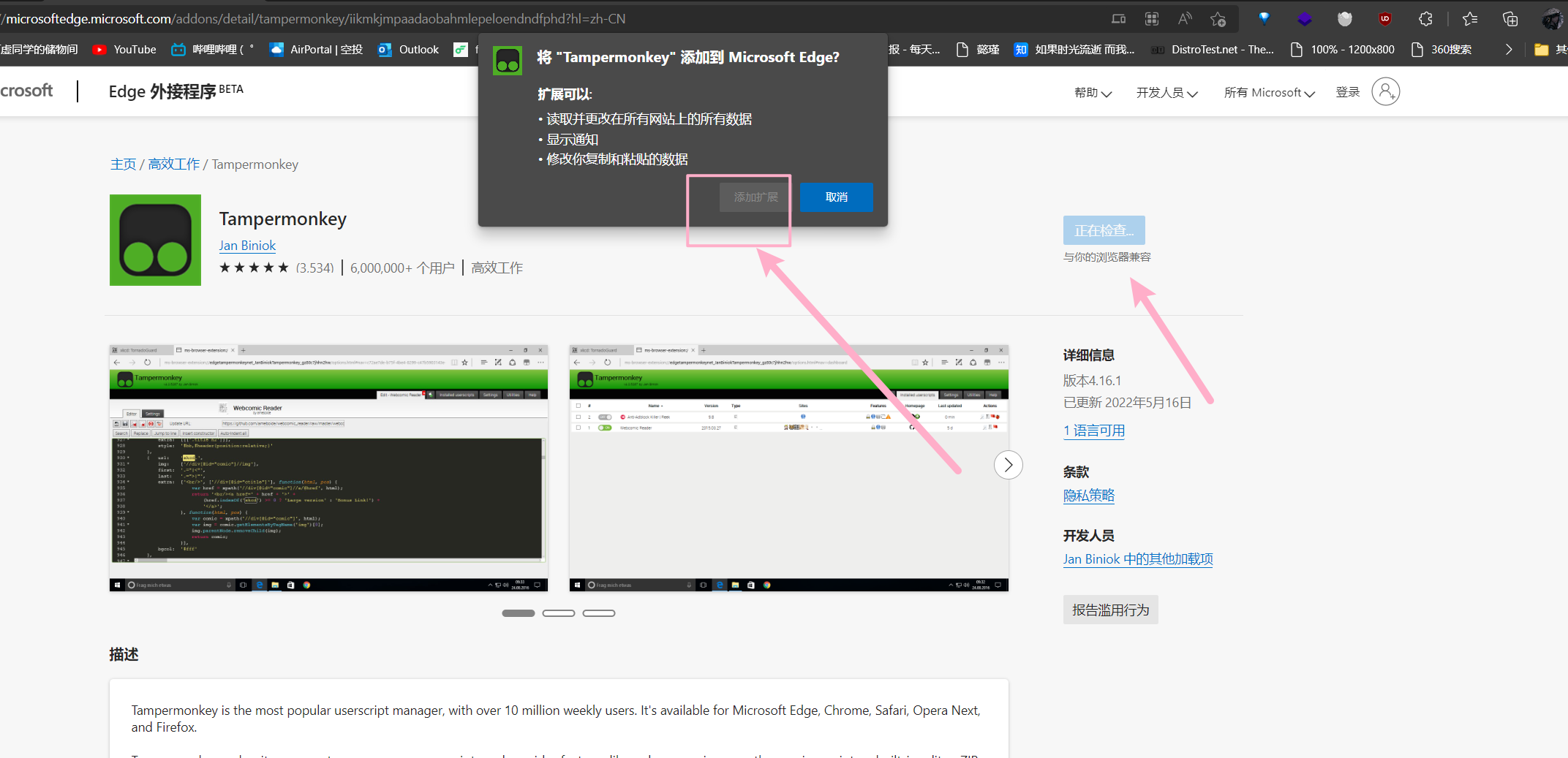Image resolution: width=1568 pixels, height=758 pixels.
Task: Add this page to favorites via the star icon
Action: tap(1218, 19)
